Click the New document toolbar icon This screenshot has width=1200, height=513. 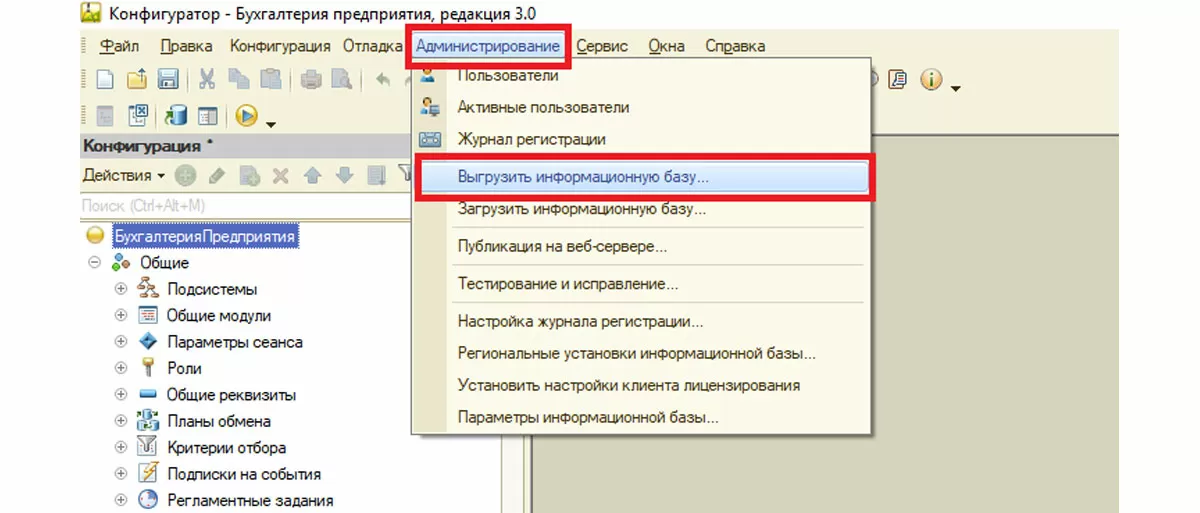coord(106,80)
